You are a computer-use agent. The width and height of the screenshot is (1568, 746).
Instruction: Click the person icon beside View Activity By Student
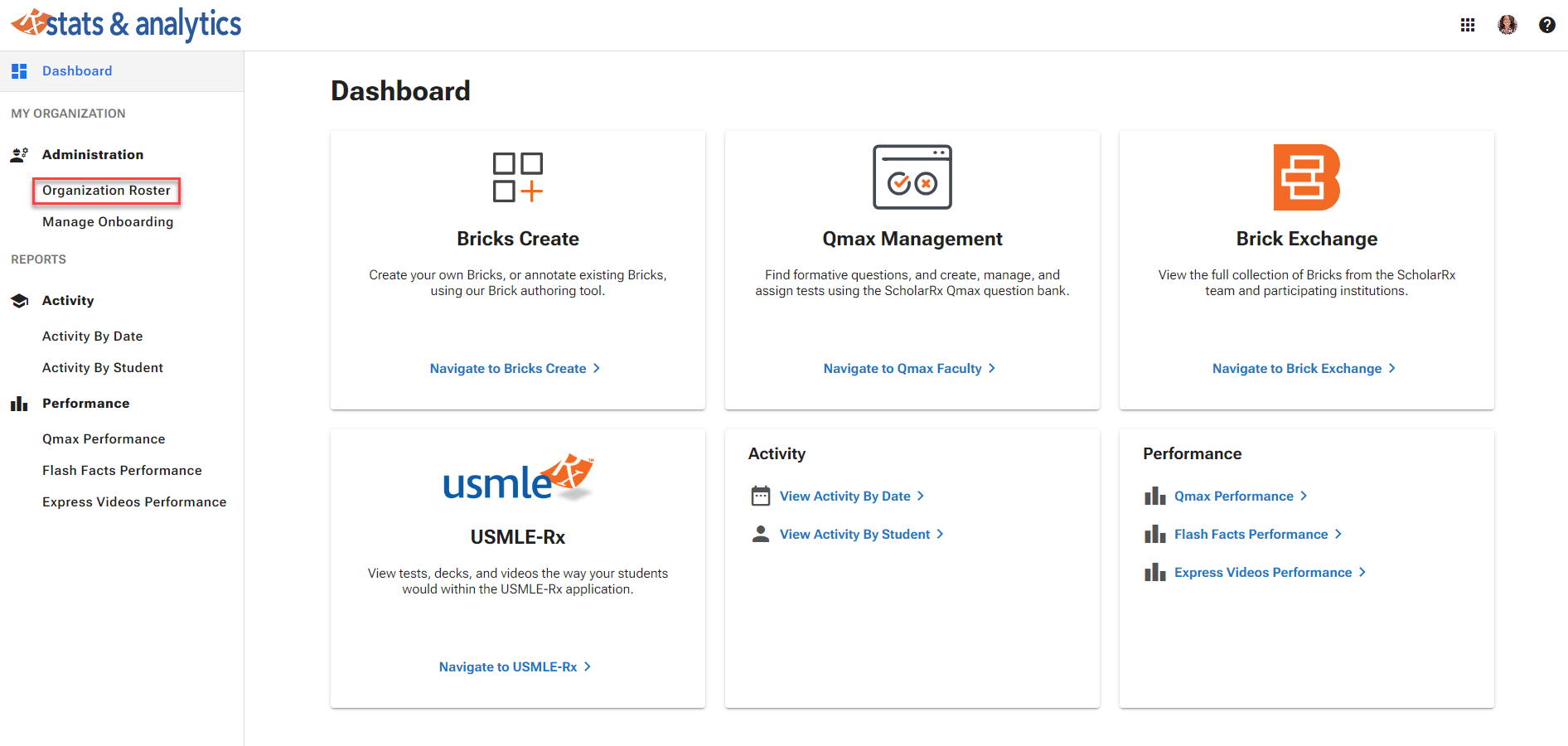pos(760,534)
